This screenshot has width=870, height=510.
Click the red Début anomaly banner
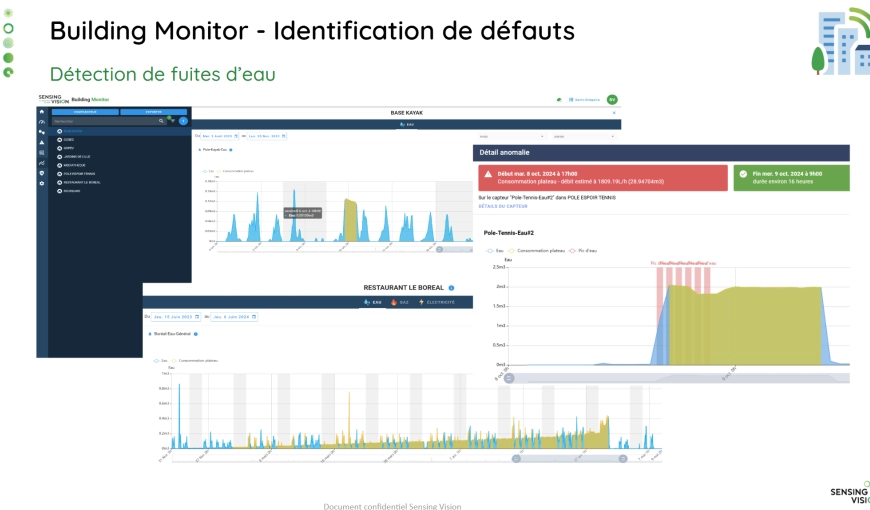click(603, 178)
